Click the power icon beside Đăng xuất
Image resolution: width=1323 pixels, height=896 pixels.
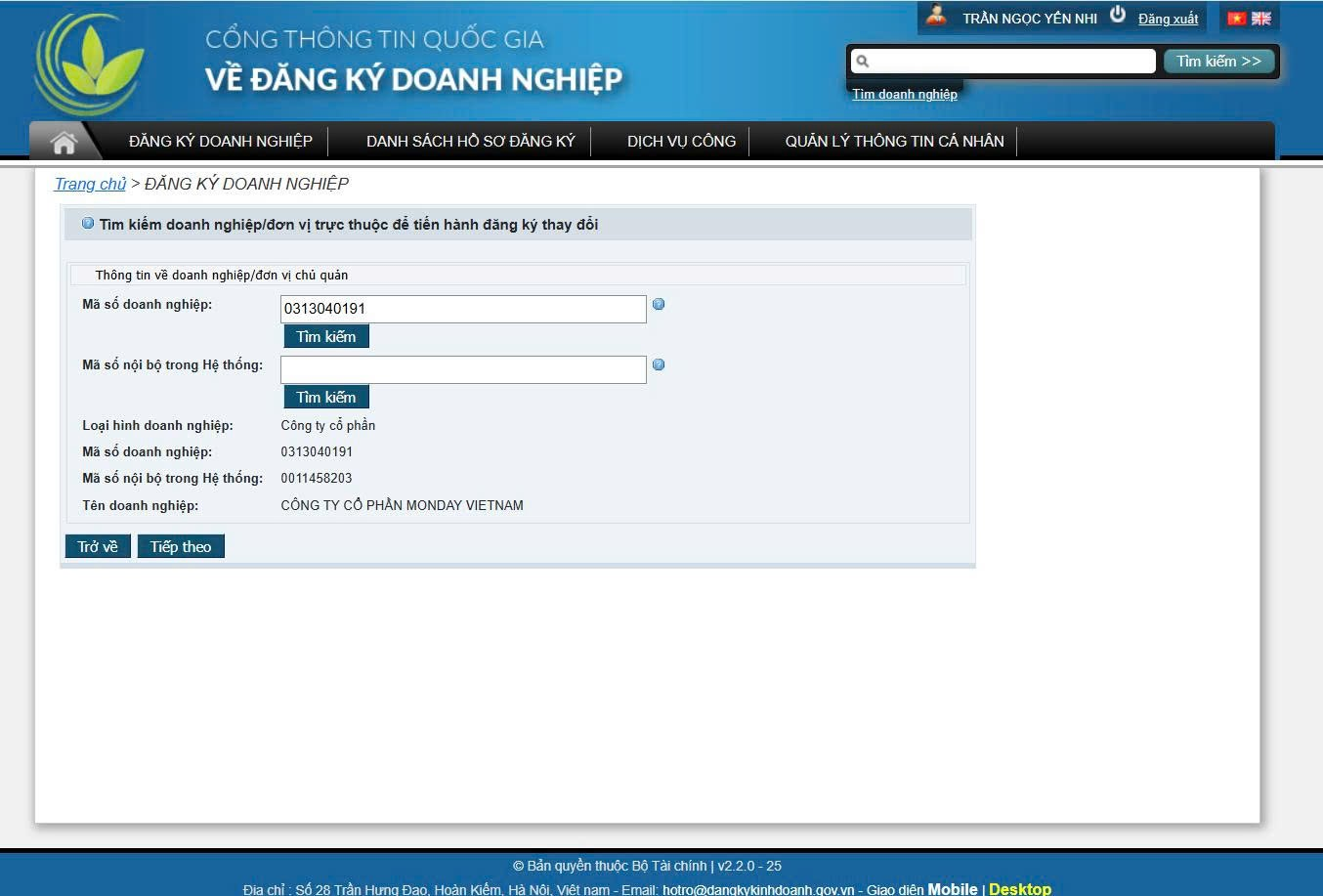(x=1118, y=16)
